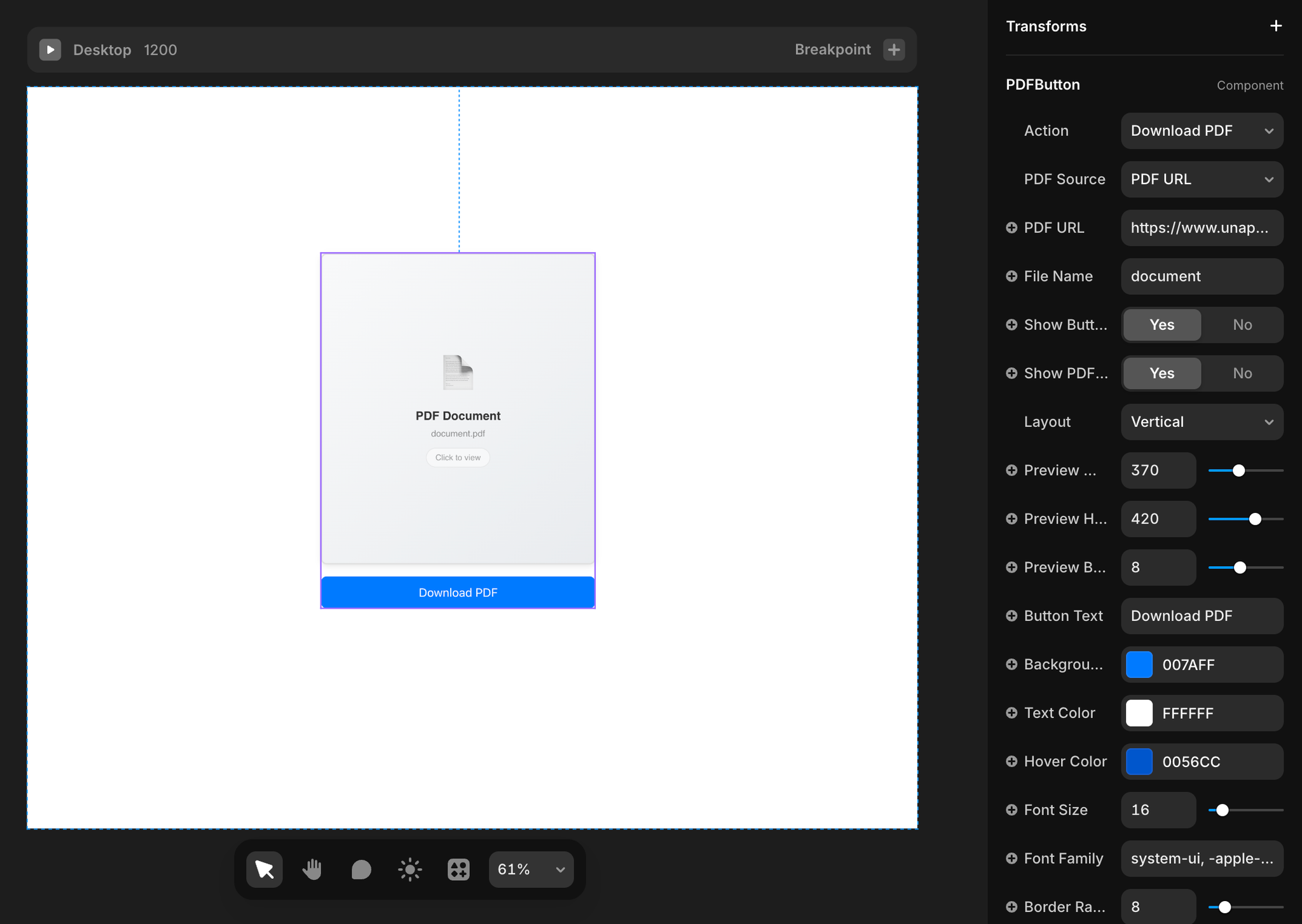Click the preview play button beside Desktop

[x=50, y=50]
